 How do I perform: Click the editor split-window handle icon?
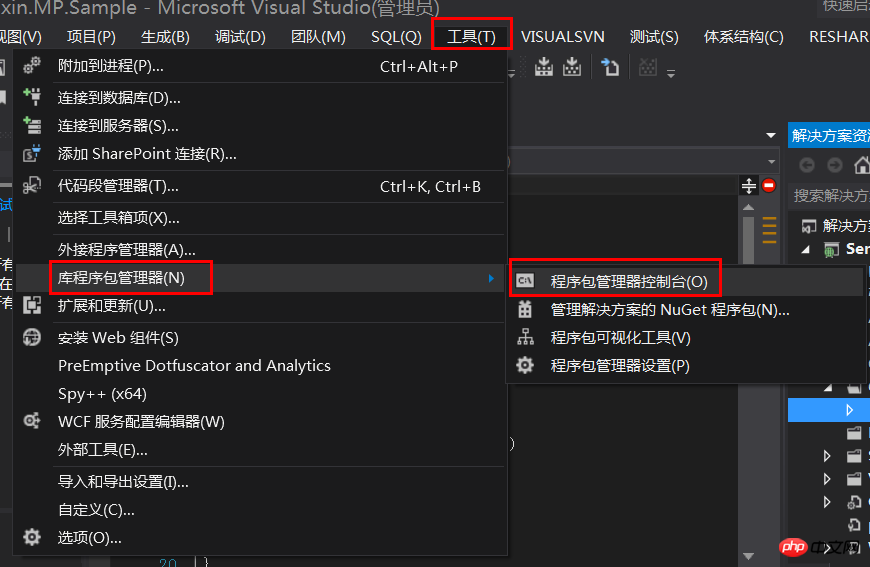click(749, 186)
